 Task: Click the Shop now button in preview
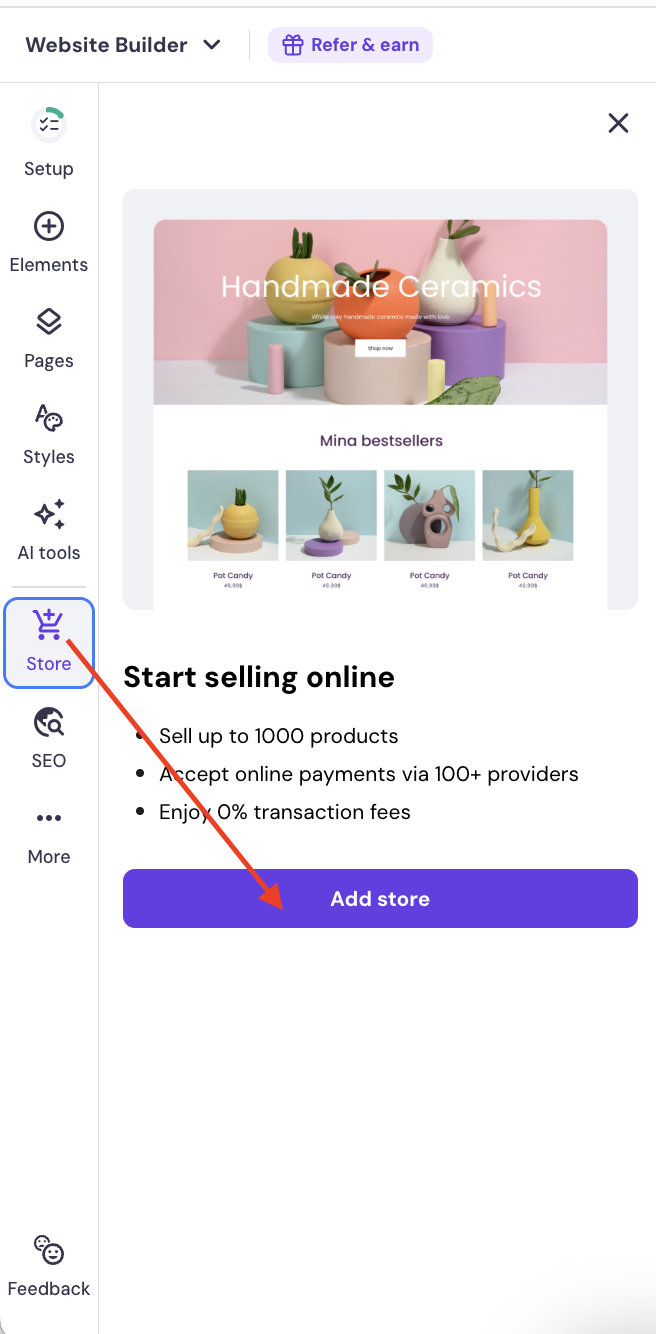click(380, 348)
